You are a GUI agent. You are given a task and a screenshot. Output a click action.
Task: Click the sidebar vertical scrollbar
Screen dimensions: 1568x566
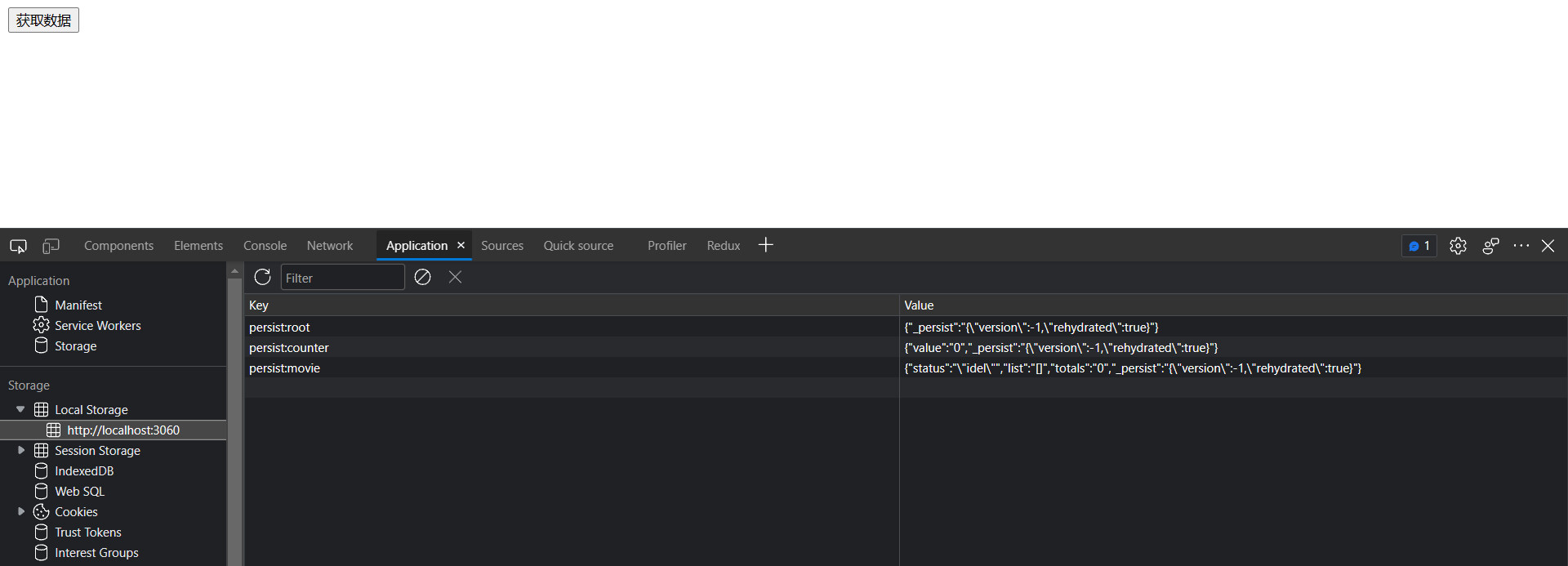234,421
